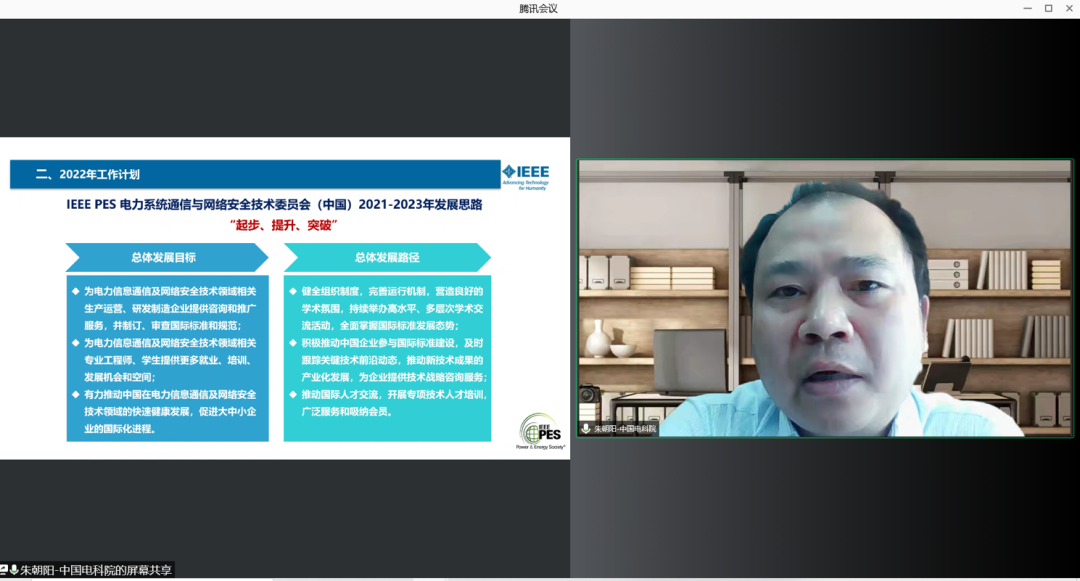
Task: Click the text line 专业工程师、学生提供更多就业、培训
Action: (x=167, y=360)
